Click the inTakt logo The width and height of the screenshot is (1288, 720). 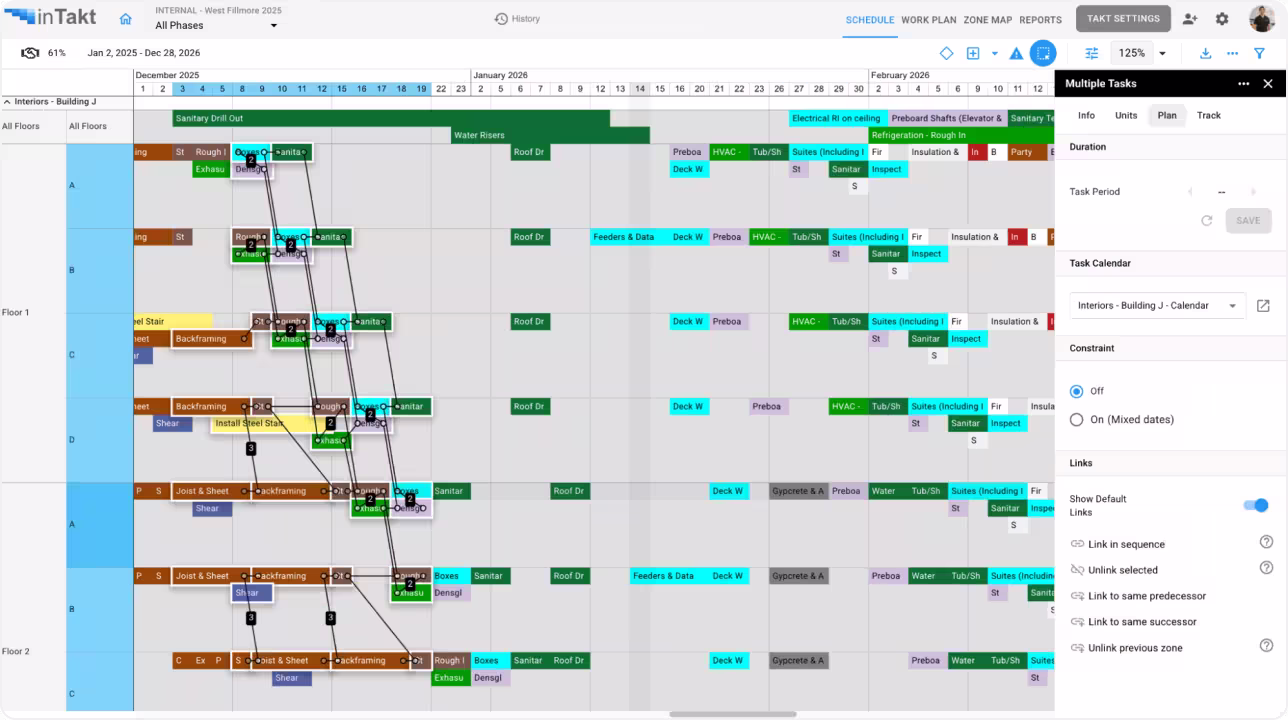click(50, 18)
